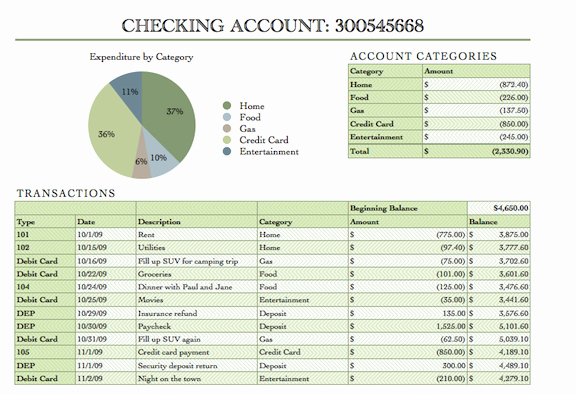Click the balance cell 3,875.00

click(499, 235)
